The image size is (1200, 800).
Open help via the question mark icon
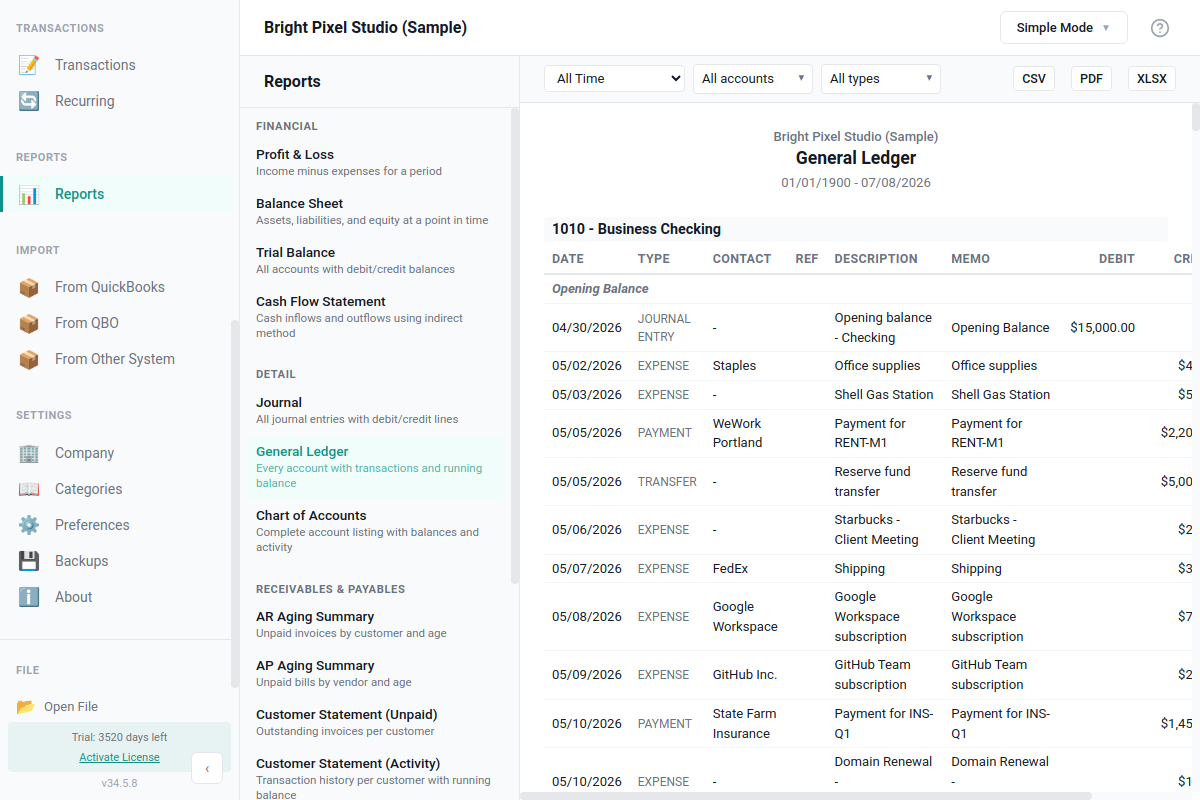[1160, 28]
